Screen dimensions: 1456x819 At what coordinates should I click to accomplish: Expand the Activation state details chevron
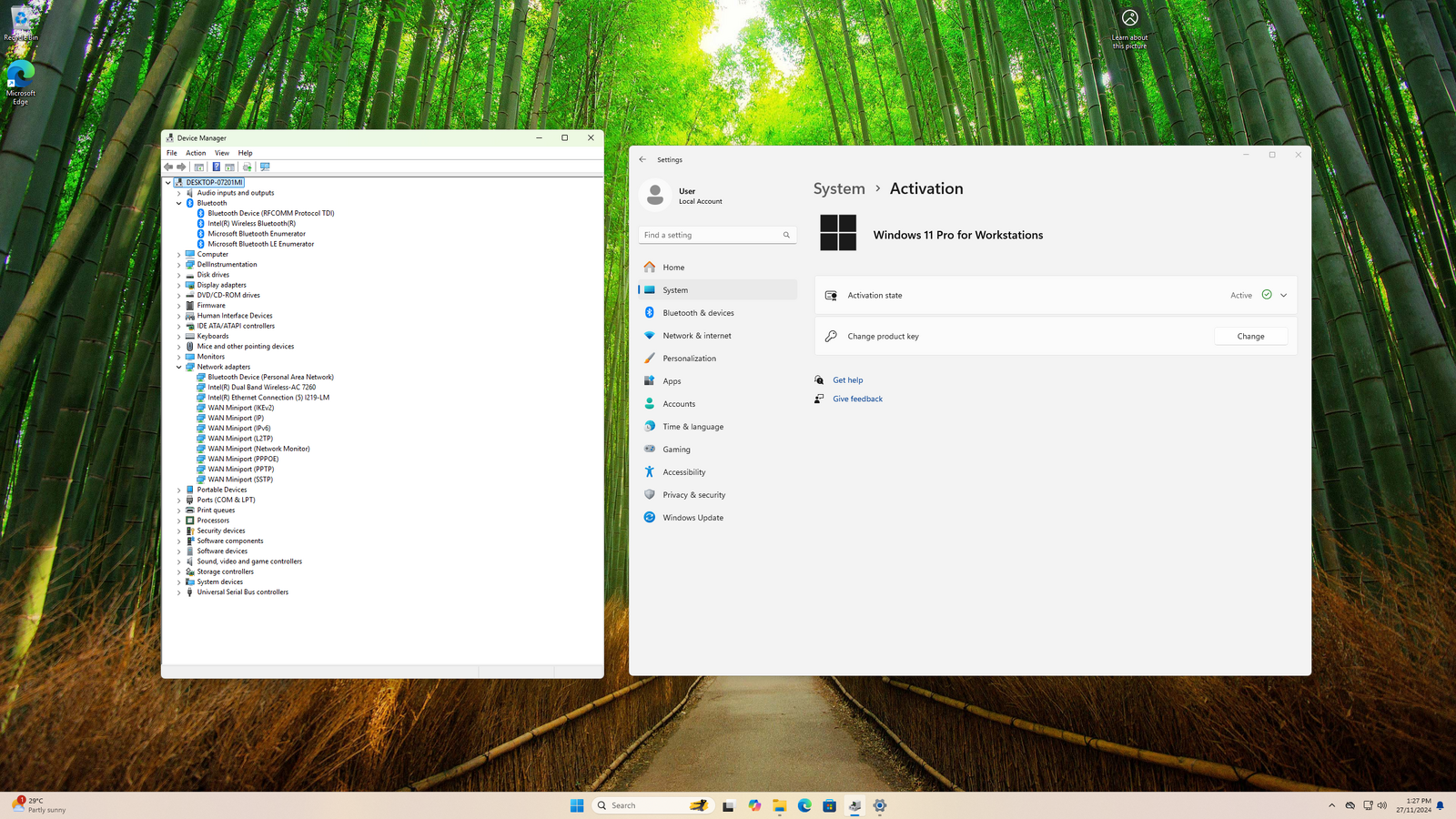(1283, 295)
